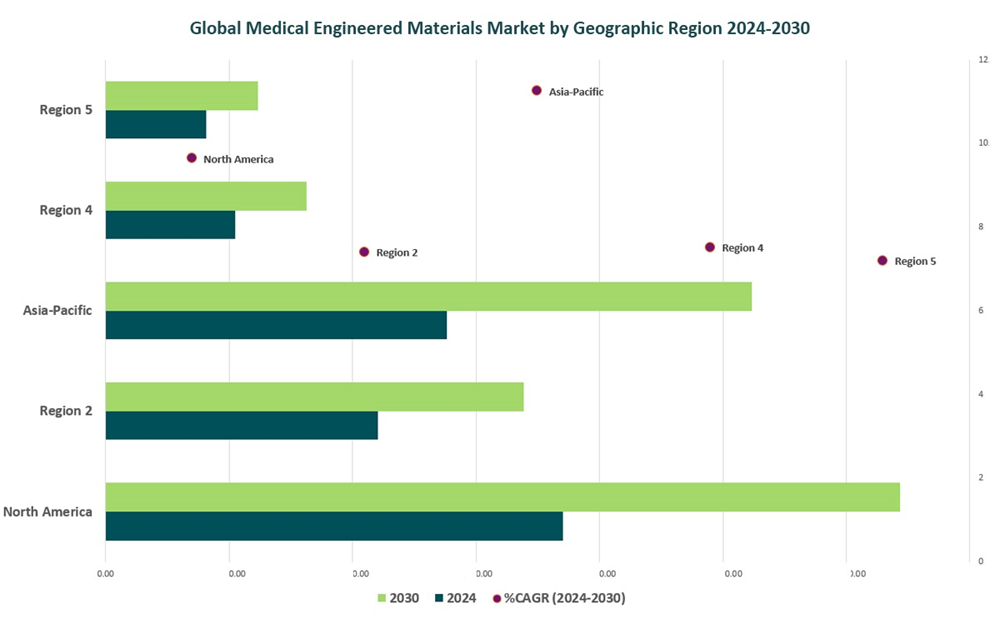Click the value 12 on the right axis
Screen dimensions: 1000x629
[x=983, y=60]
